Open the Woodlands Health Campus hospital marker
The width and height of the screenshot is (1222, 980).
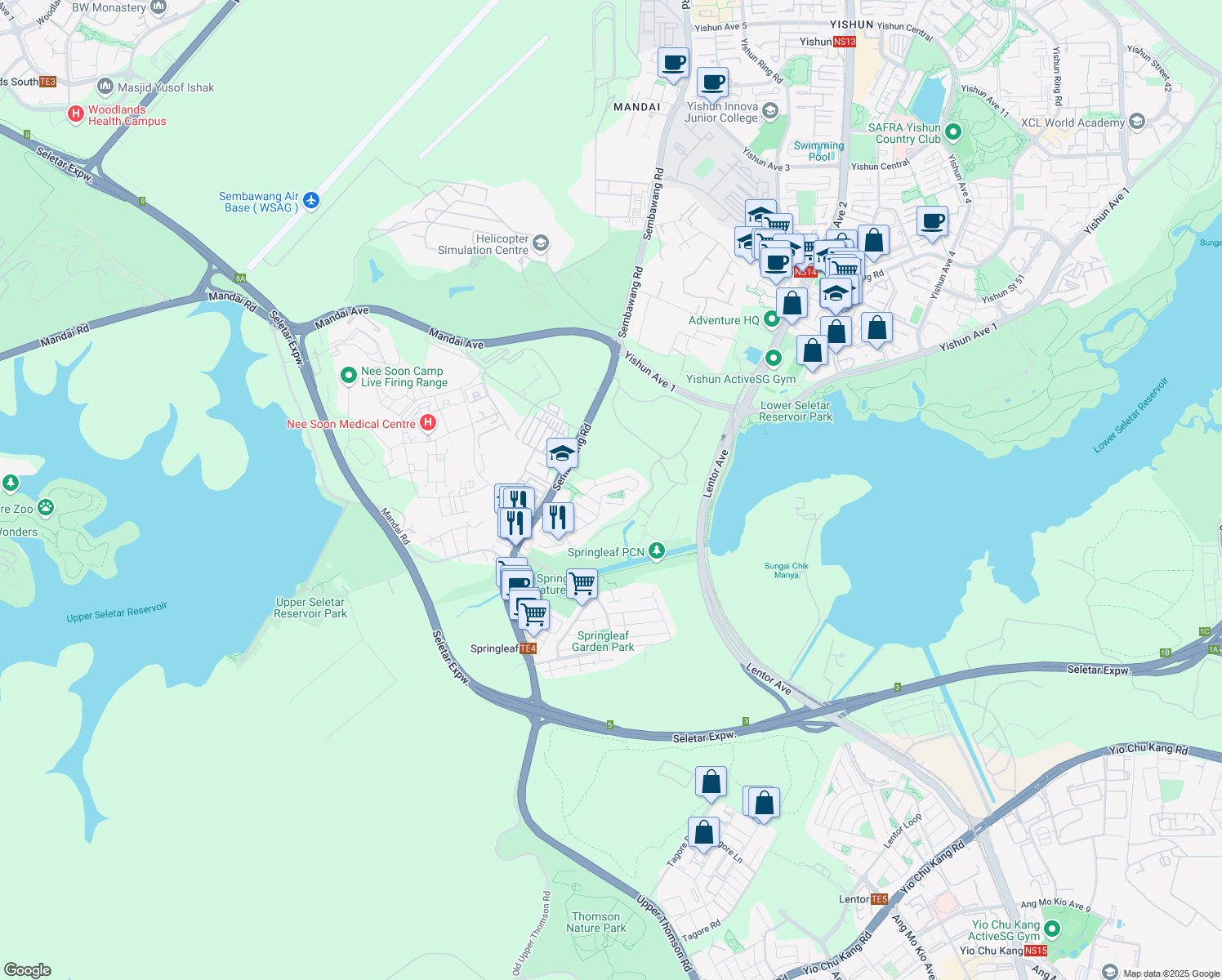76,114
